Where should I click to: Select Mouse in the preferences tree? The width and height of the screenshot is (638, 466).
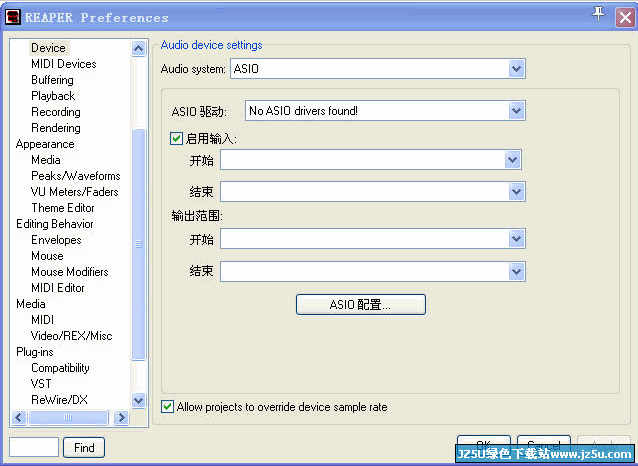click(x=47, y=256)
